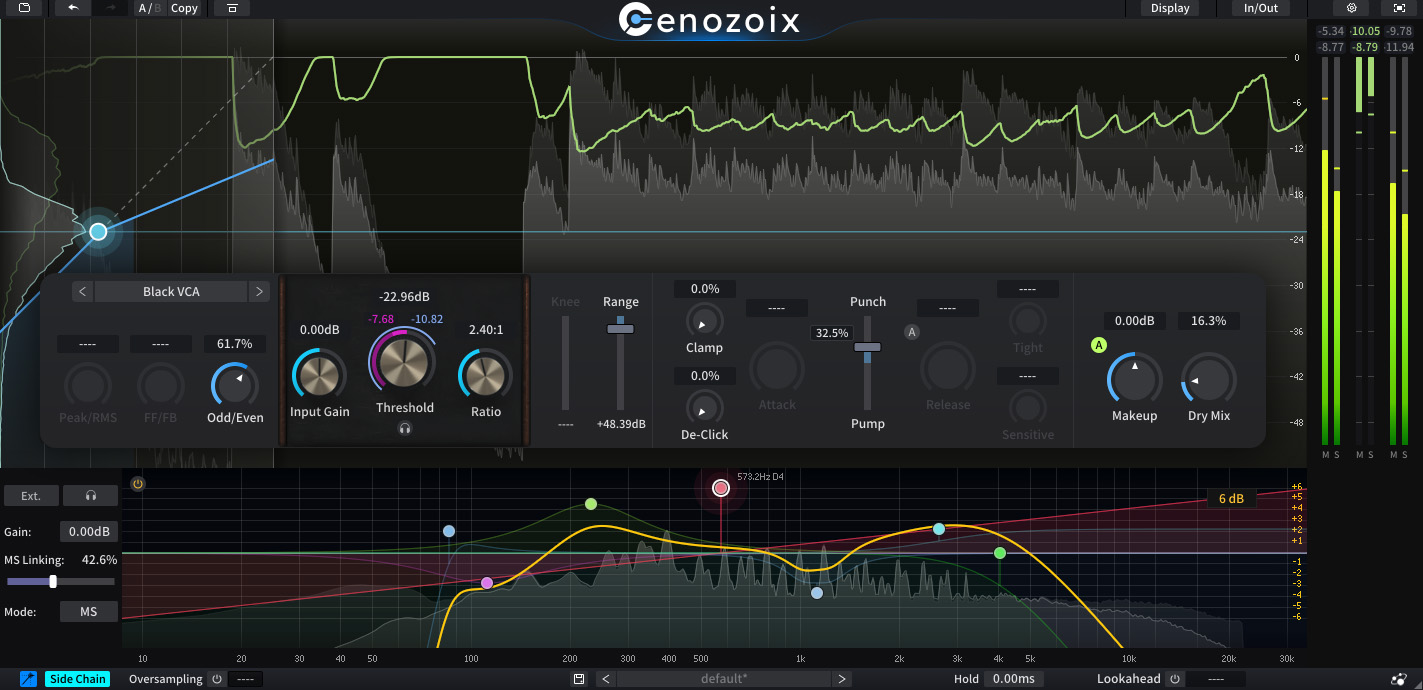1423x690 pixels.
Task: Click the ratio value 2.40:1
Action: [x=485, y=329]
